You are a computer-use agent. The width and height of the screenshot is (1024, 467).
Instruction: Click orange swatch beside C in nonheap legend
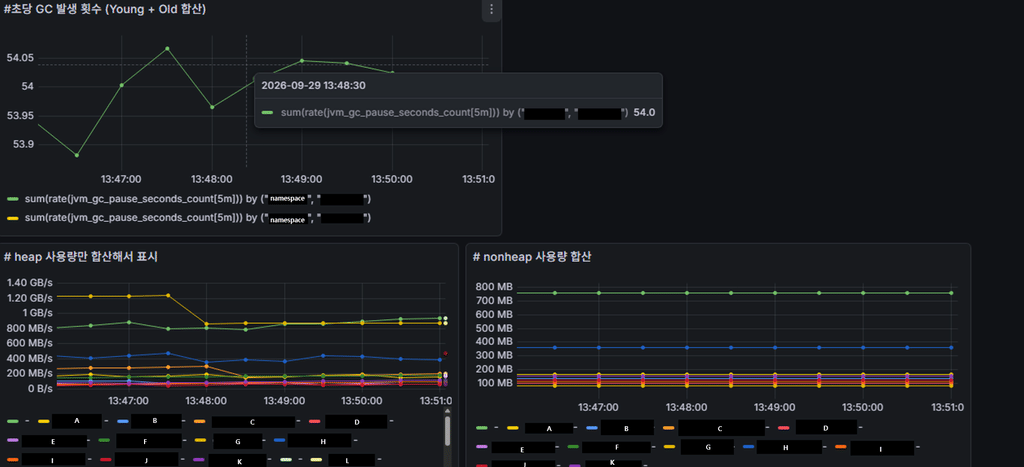click(x=668, y=428)
